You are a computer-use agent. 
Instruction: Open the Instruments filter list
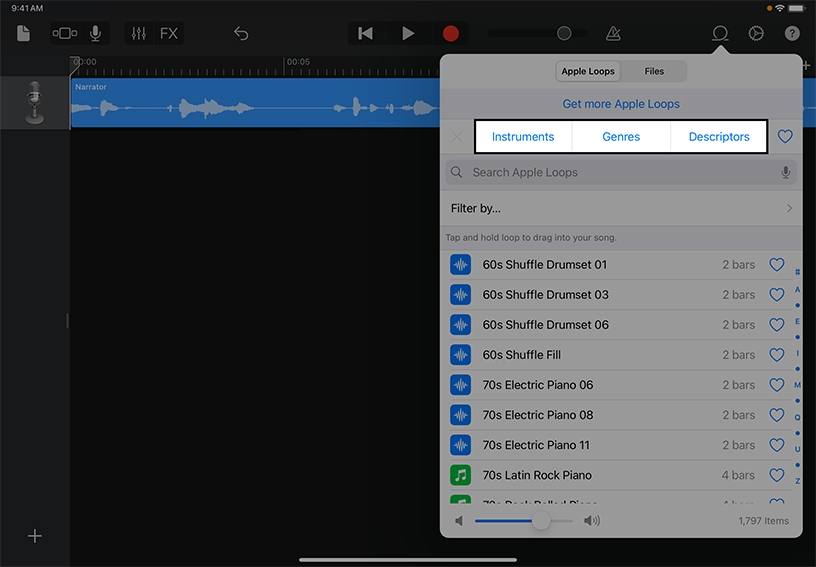[x=523, y=137]
